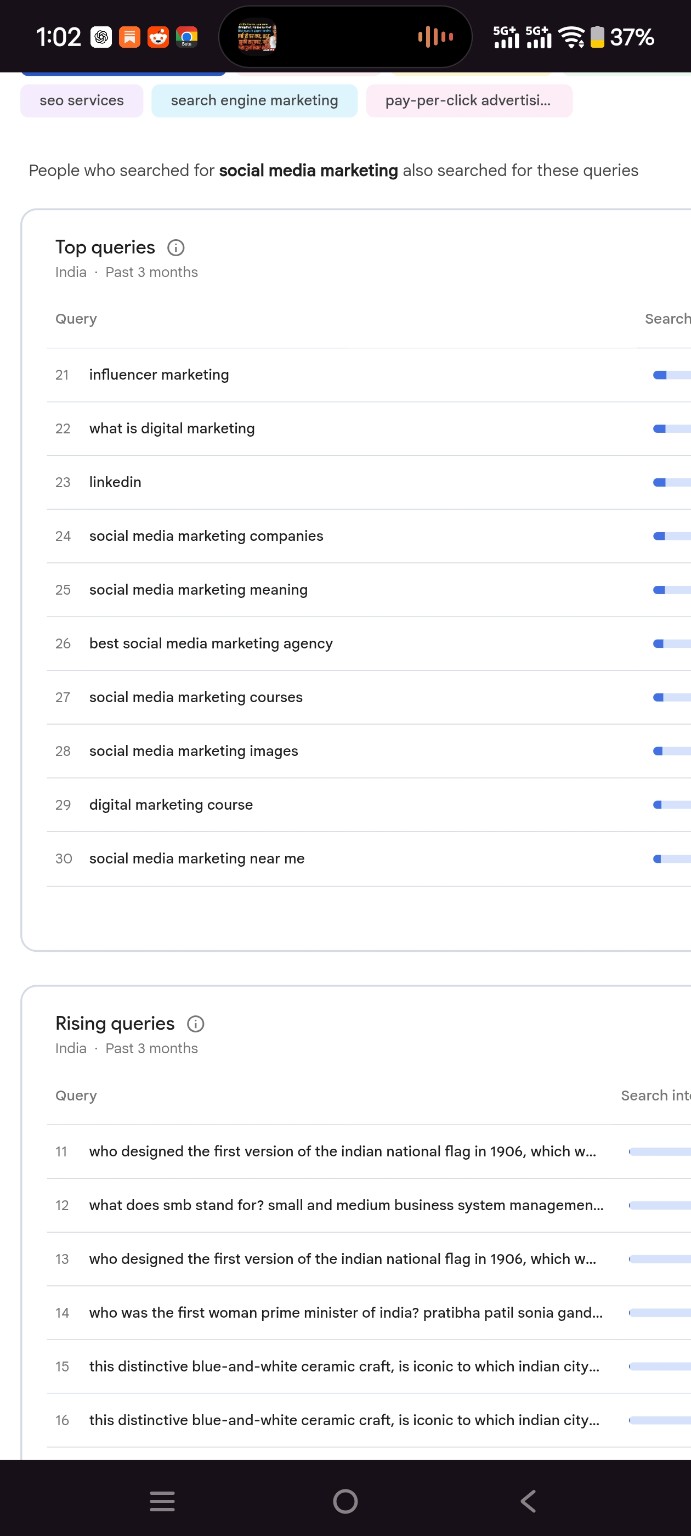
Task: Open rising query 15 about ceramic craft
Action: coord(344,1367)
